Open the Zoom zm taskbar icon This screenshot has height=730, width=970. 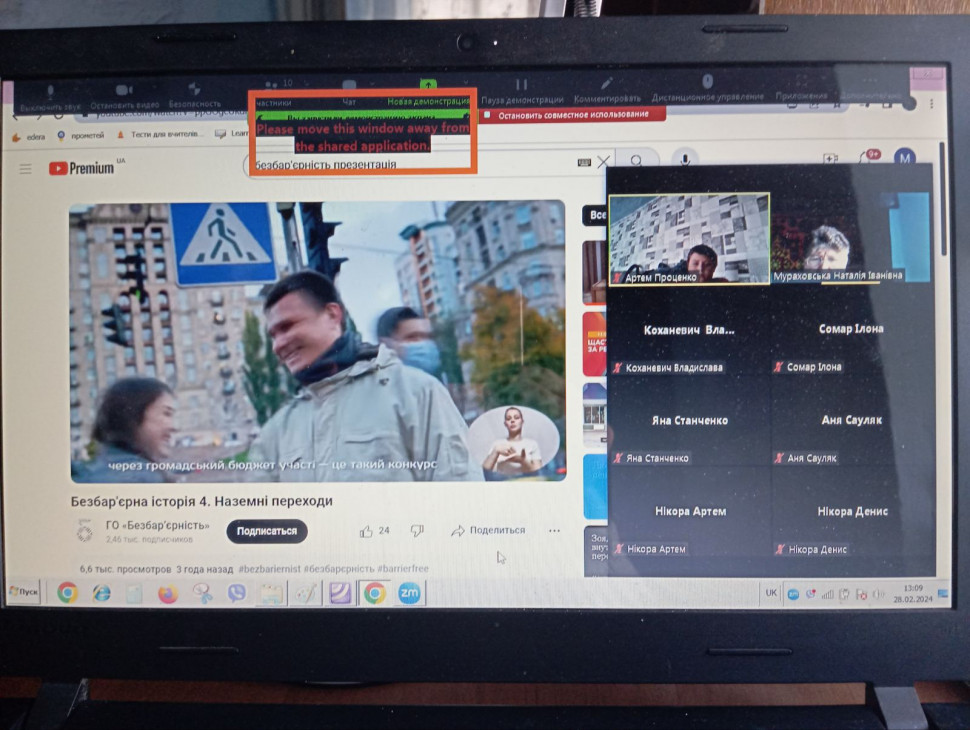tap(409, 593)
